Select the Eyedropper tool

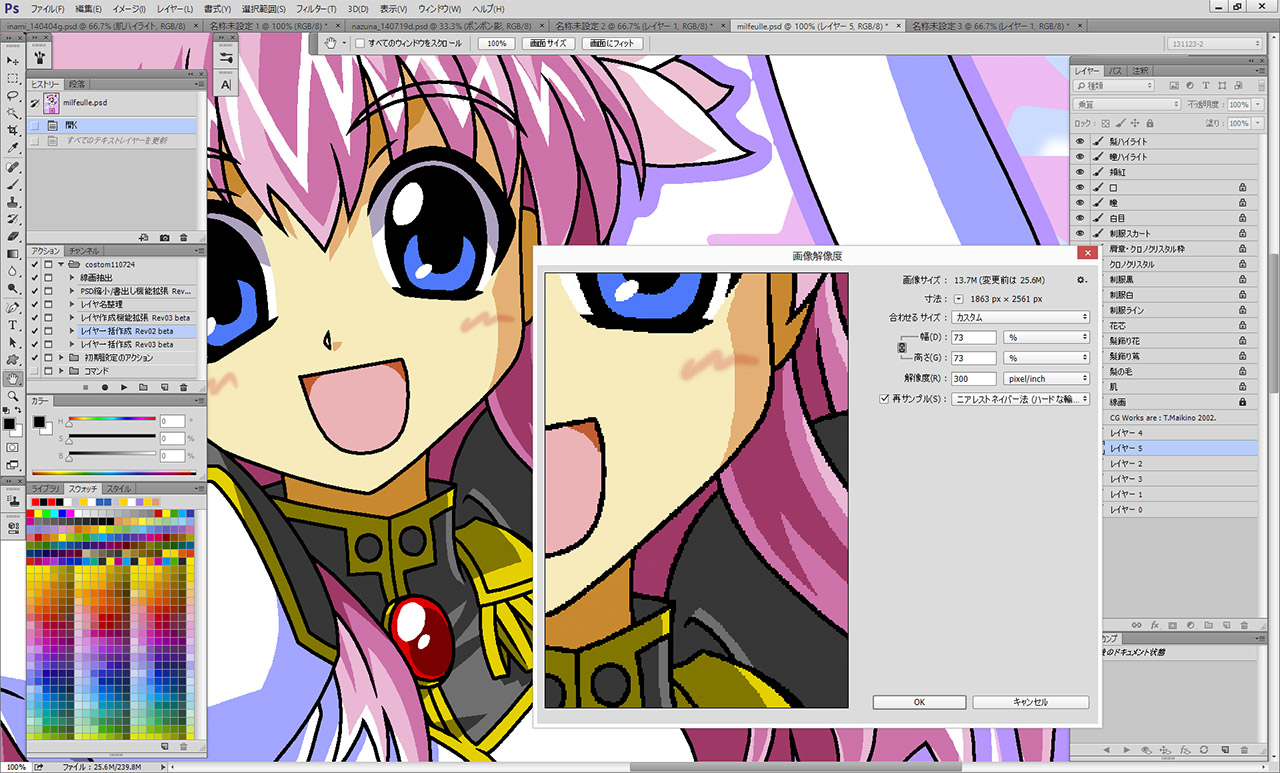pos(13,148)
